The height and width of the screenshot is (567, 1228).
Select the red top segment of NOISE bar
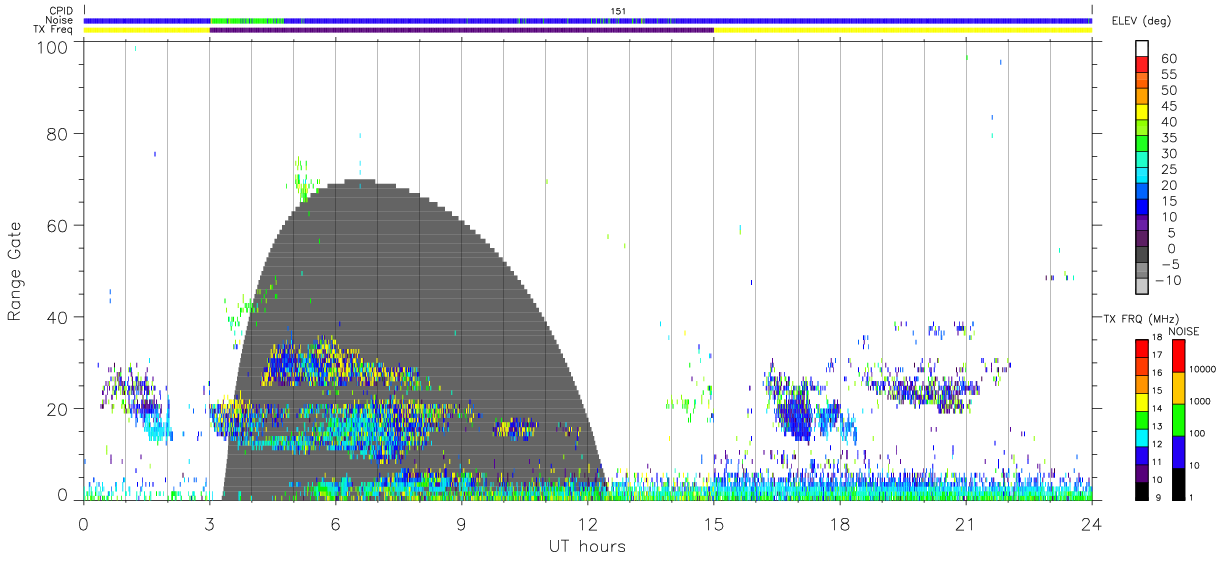click(1179, 356)
